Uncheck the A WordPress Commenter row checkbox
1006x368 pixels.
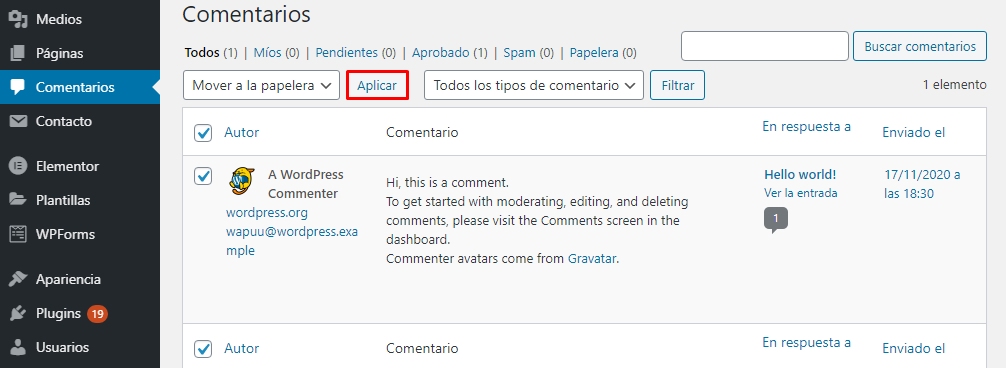[203, 176]
